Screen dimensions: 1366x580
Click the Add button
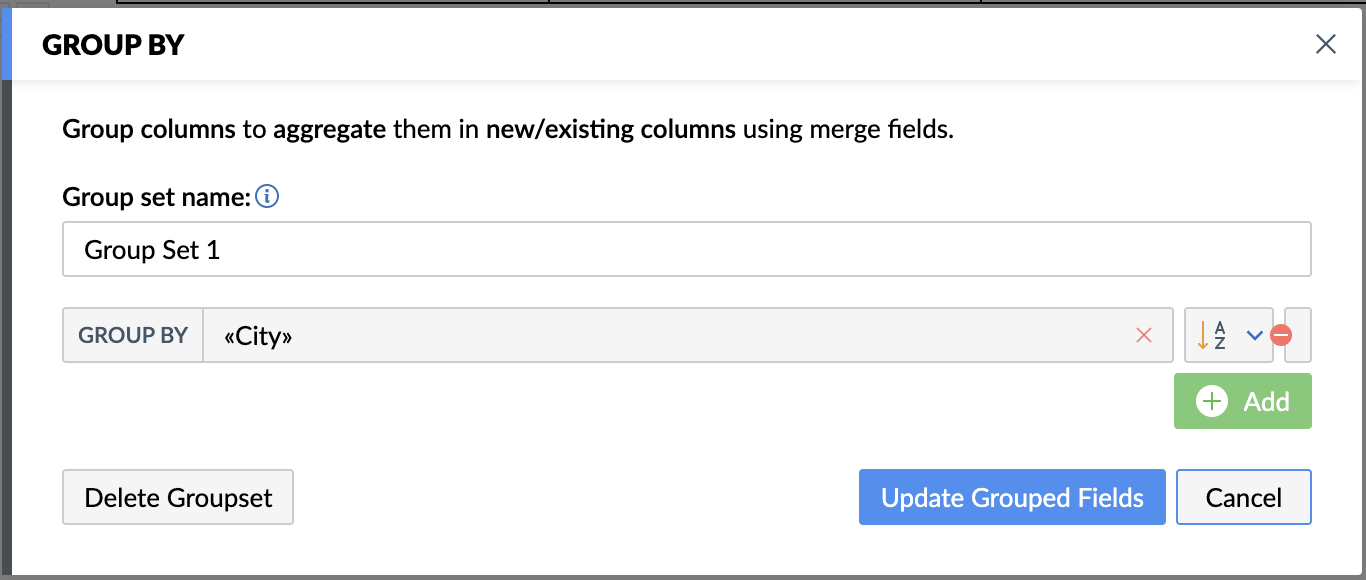coord(1243,402)
